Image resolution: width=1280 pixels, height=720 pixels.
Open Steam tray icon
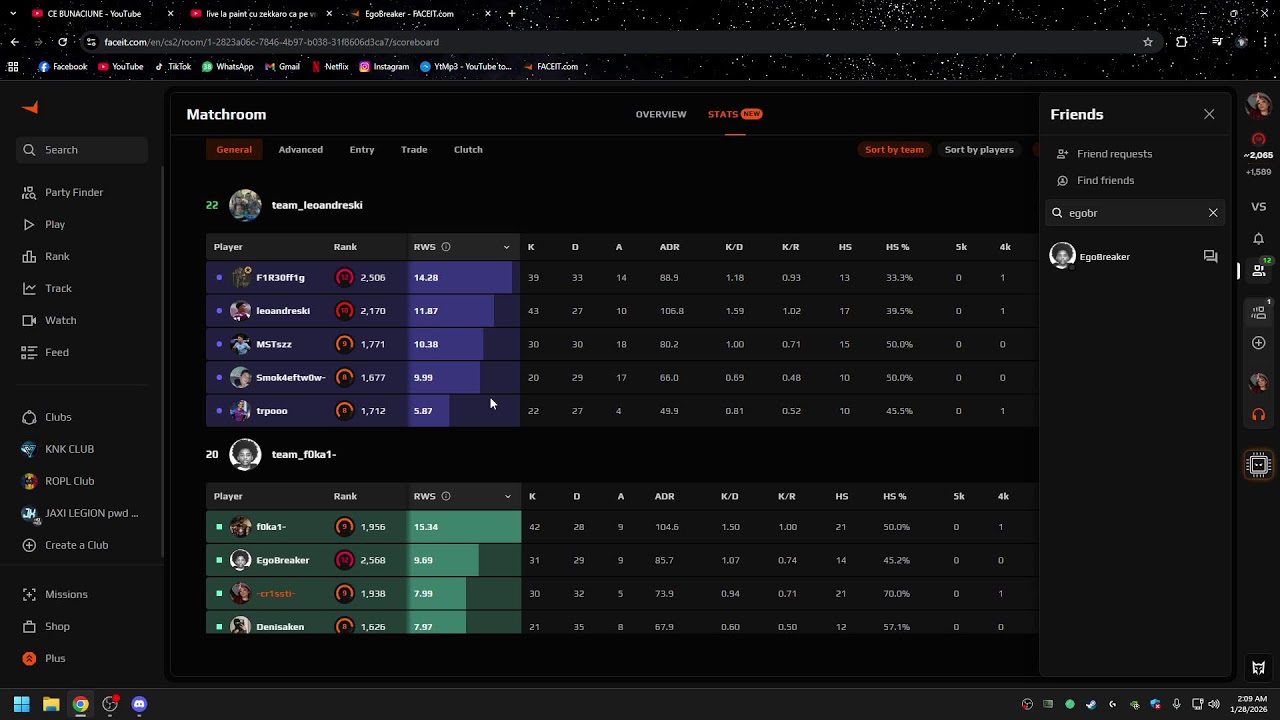[x=1091, y=704]
